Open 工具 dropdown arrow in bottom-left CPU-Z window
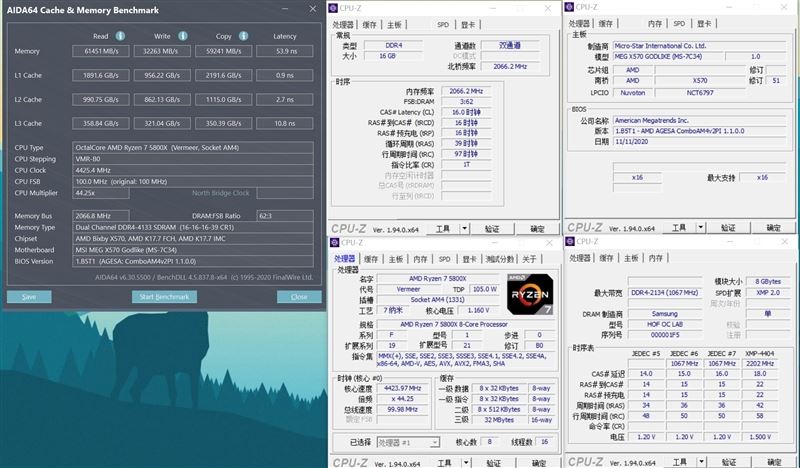The width and height of the screenshot is (800, 468). pos(466,463)
